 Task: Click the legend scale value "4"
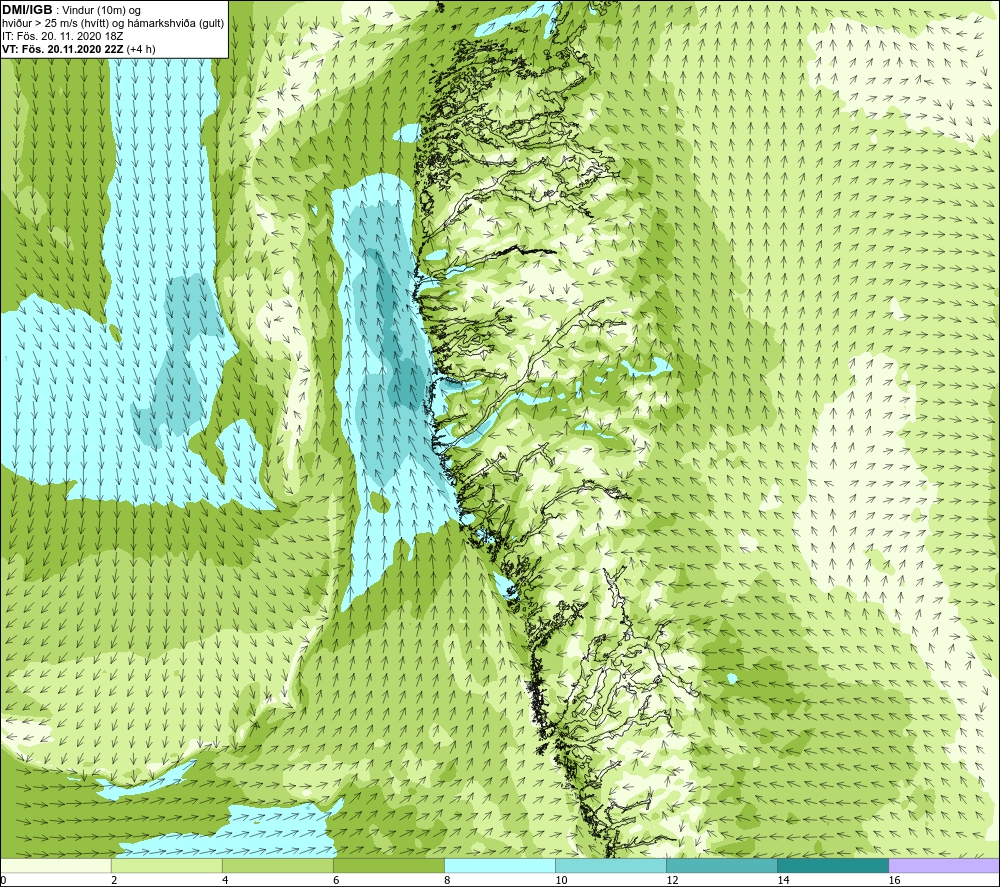225,880
